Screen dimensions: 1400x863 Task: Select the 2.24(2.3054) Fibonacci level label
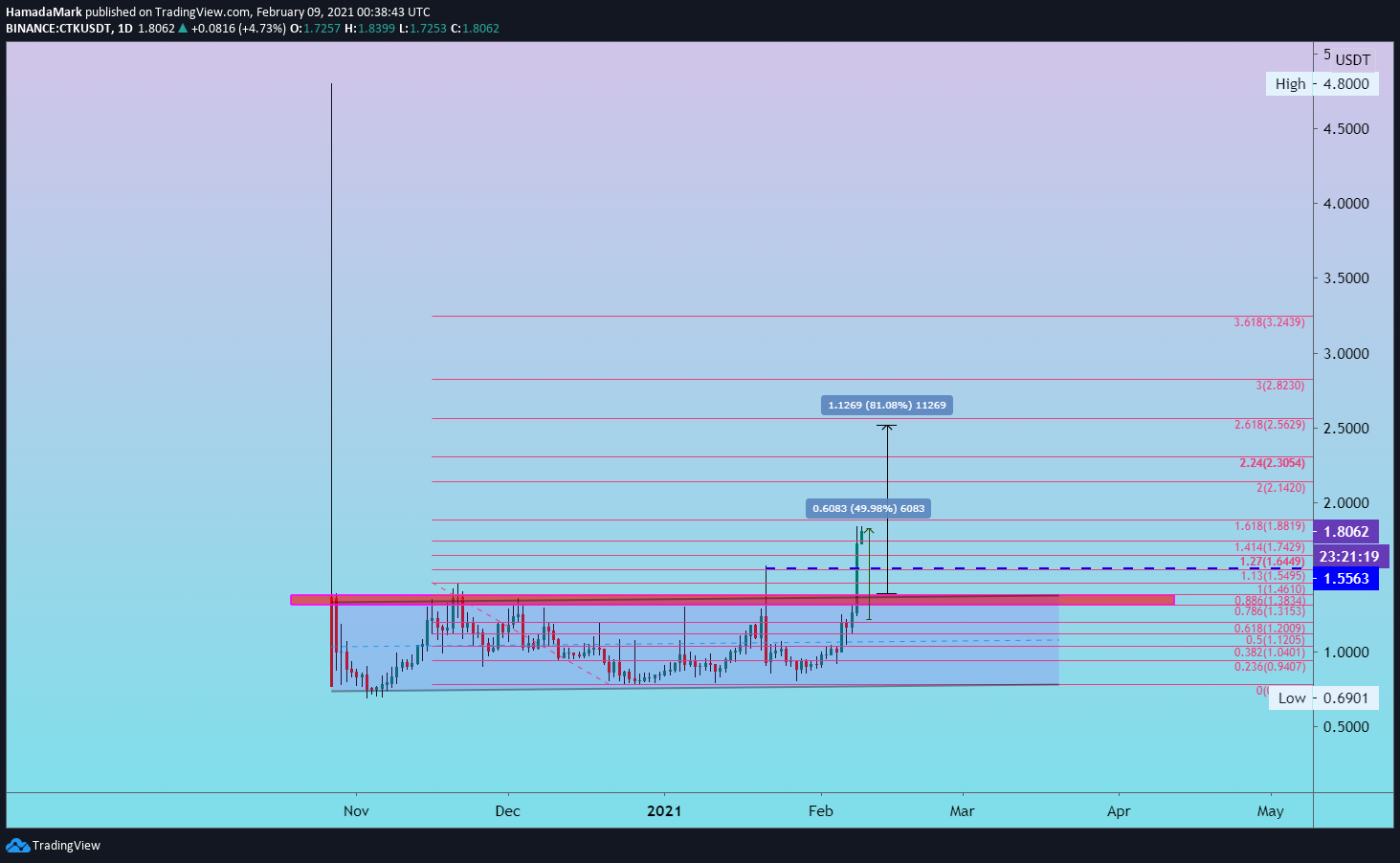(1272, 463)
